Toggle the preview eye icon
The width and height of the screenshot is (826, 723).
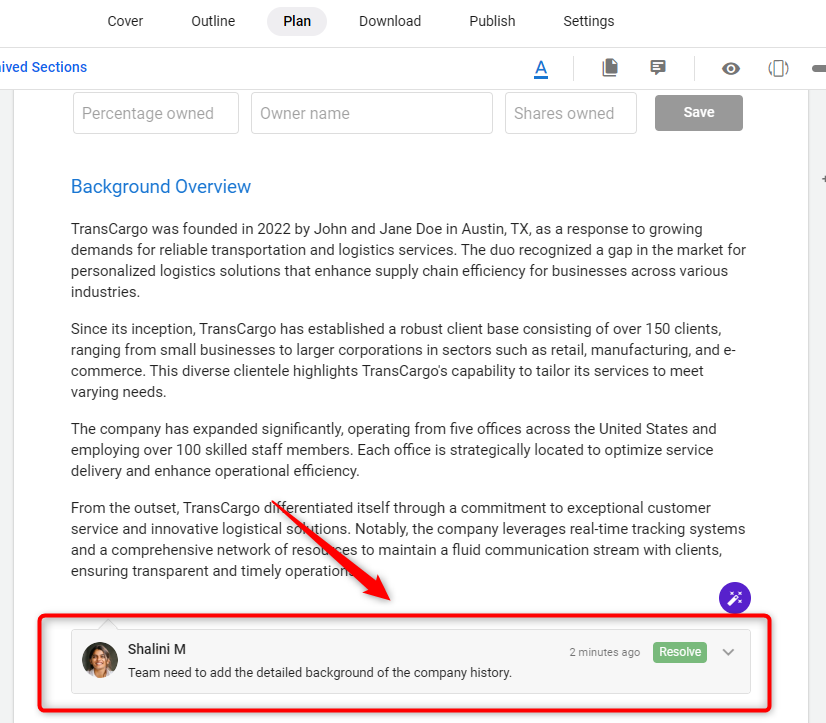tap(731, 69)
